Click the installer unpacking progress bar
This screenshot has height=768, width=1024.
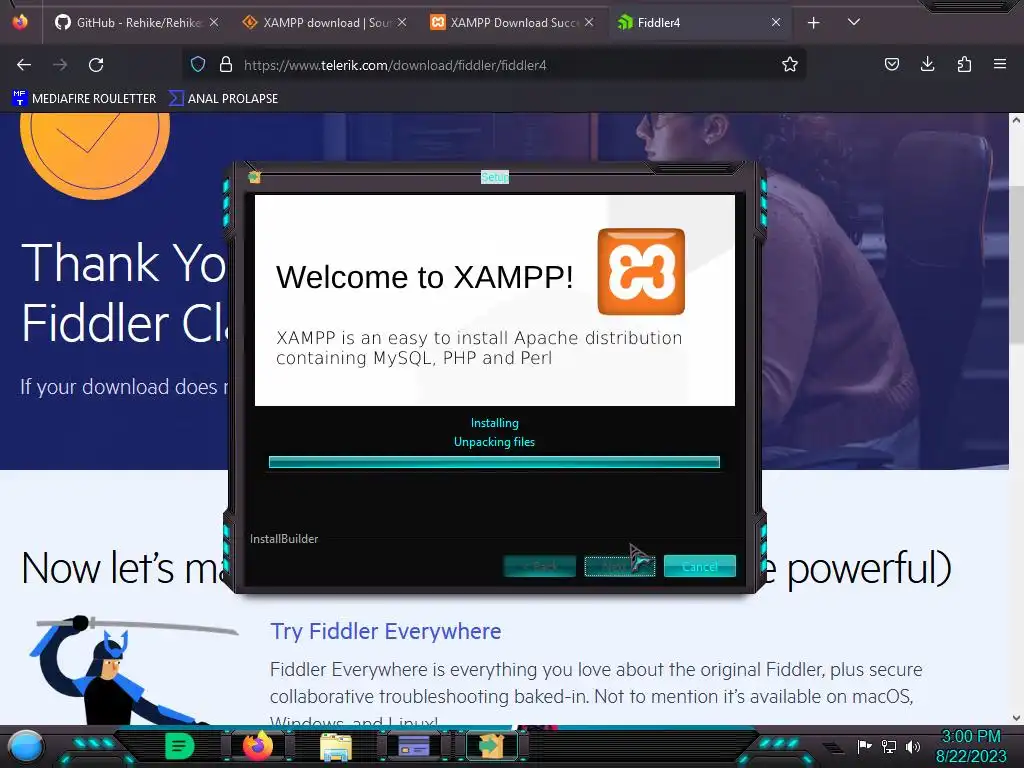click(494, 462)
